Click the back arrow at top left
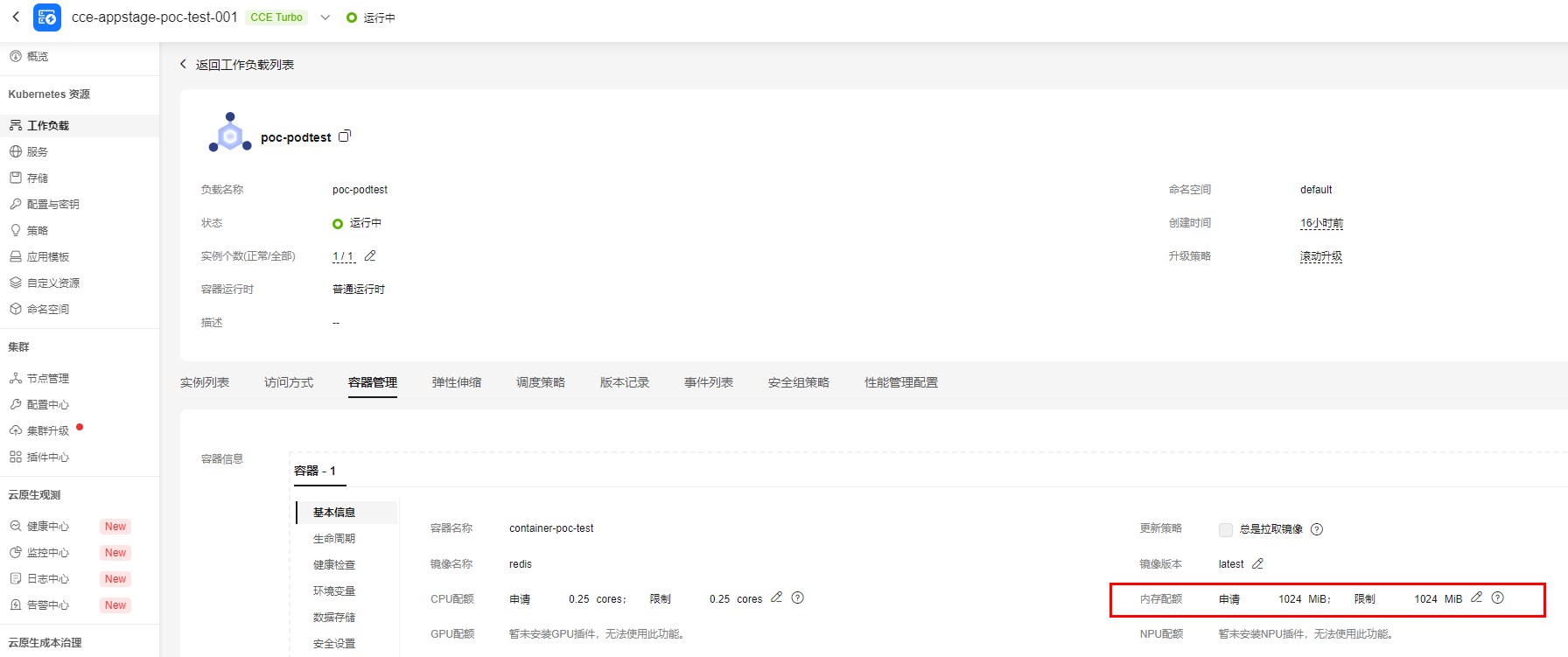1568x657 pixels. 16,17
